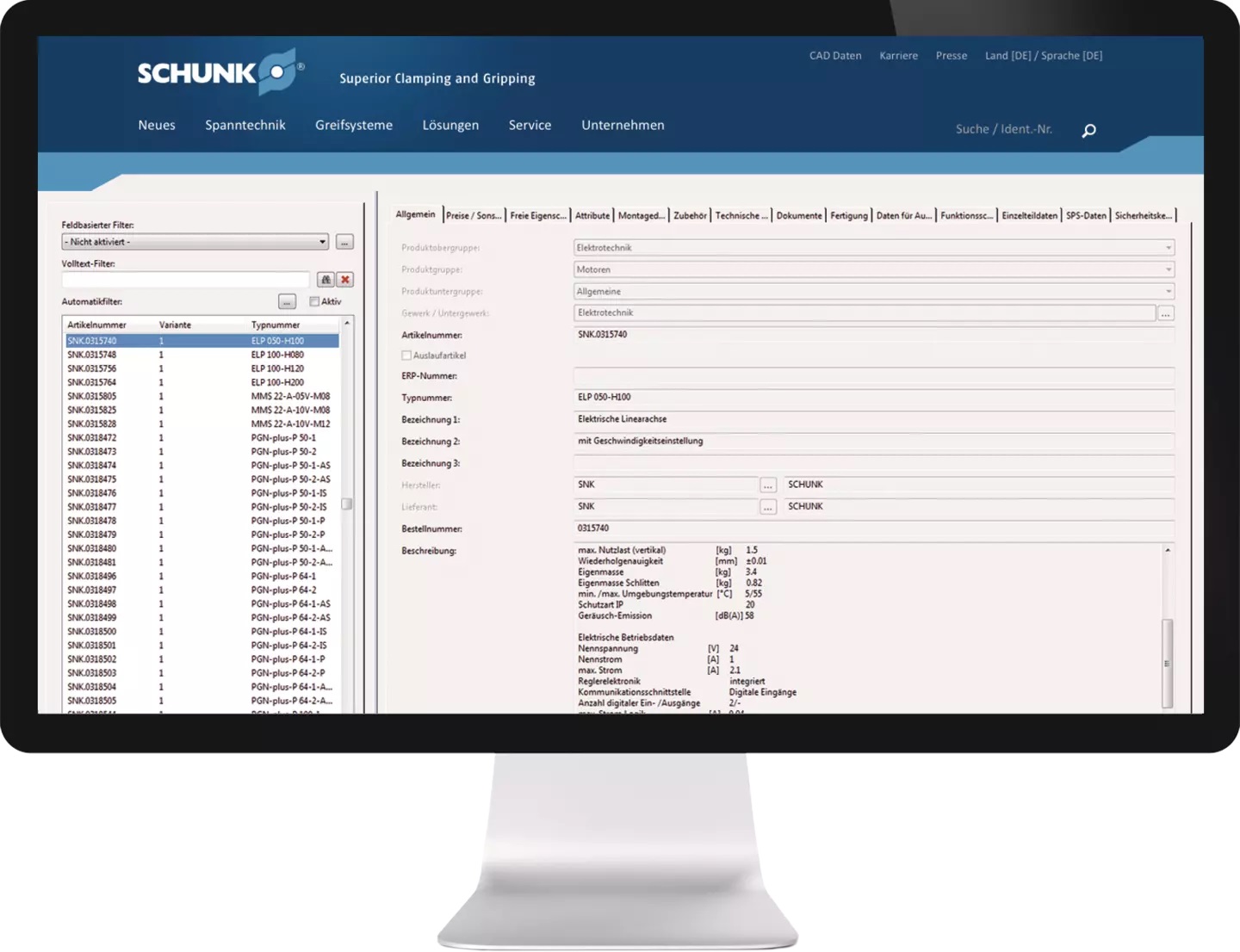Click the Karriere link
This screenshot has height=952, width=1240.
click(898, 55)
